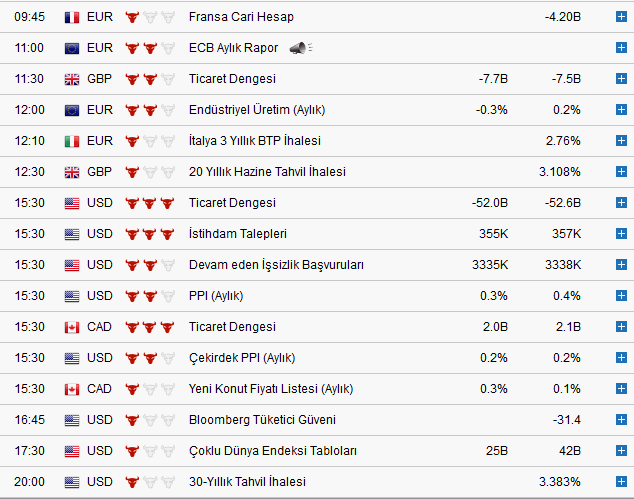Expand the Çekirdek PPI (Aylık) row
The image size is (634, 499).
[622, 358]
